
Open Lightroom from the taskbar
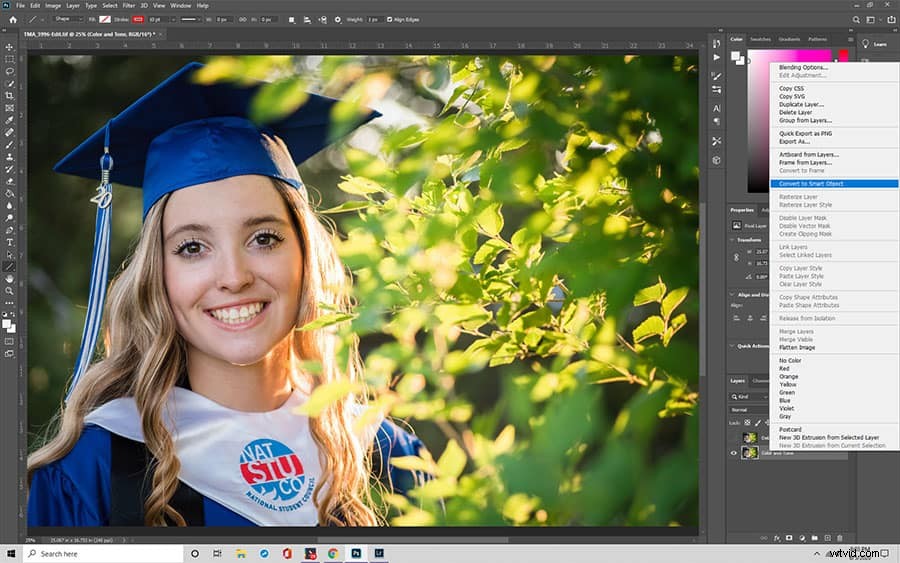(379, 554)
